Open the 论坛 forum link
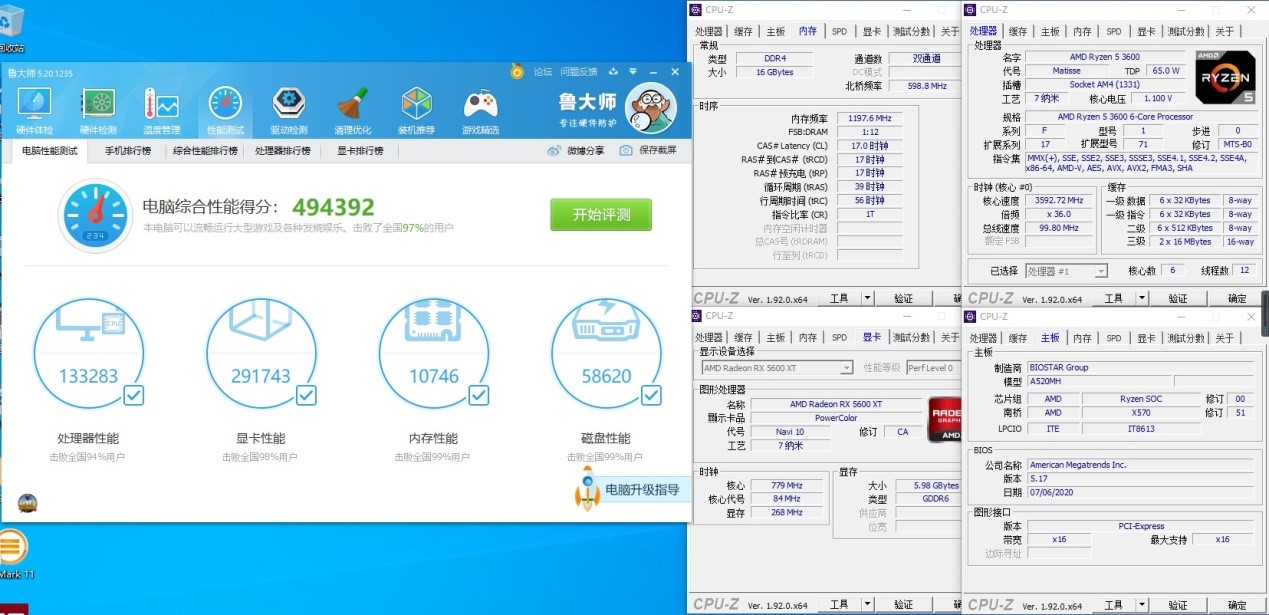This screenshot has width=1269, height=615. coord(543,72)
